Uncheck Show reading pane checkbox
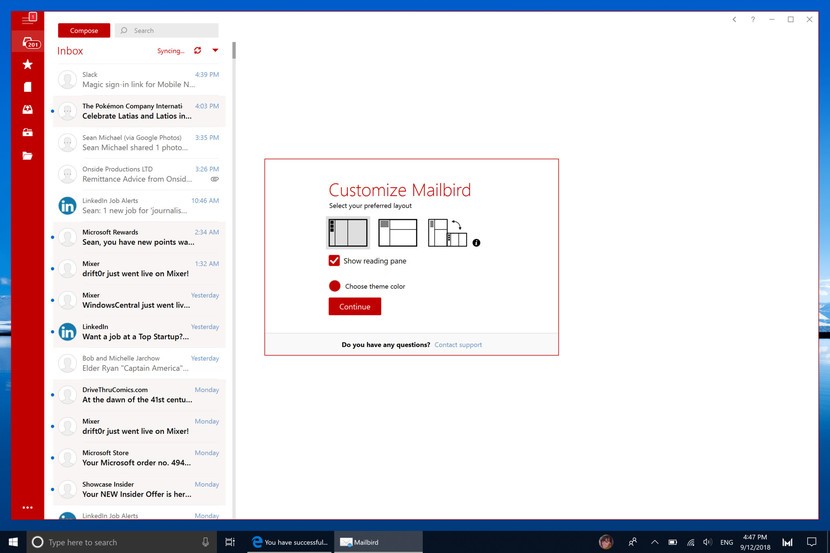830x553 pixels. tap(334, 260)
